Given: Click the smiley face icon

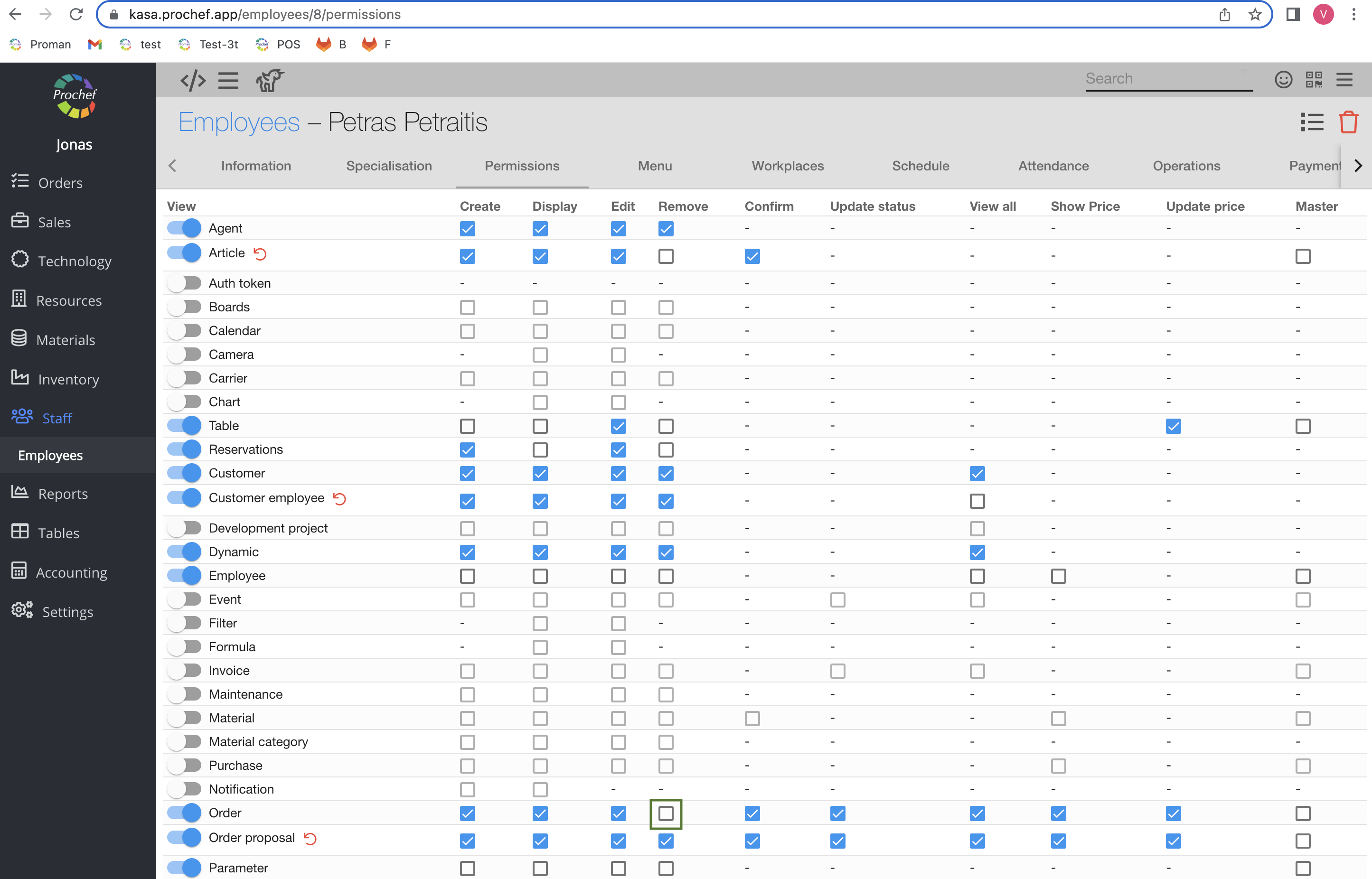Looking at the screenshot, I should pyautogui.click(x=1283, y=79).
